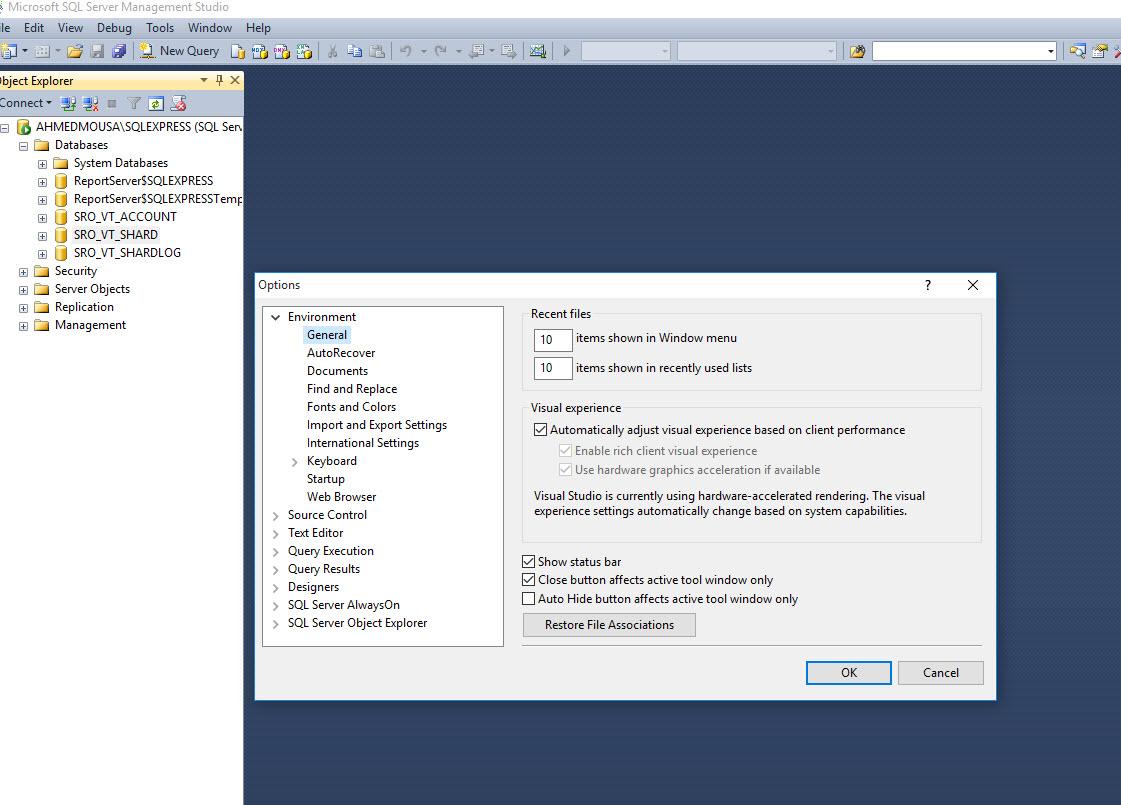
Task: Click the Open File folder toolbar icon
Action: pyautogui.click(x=74, y=51)
